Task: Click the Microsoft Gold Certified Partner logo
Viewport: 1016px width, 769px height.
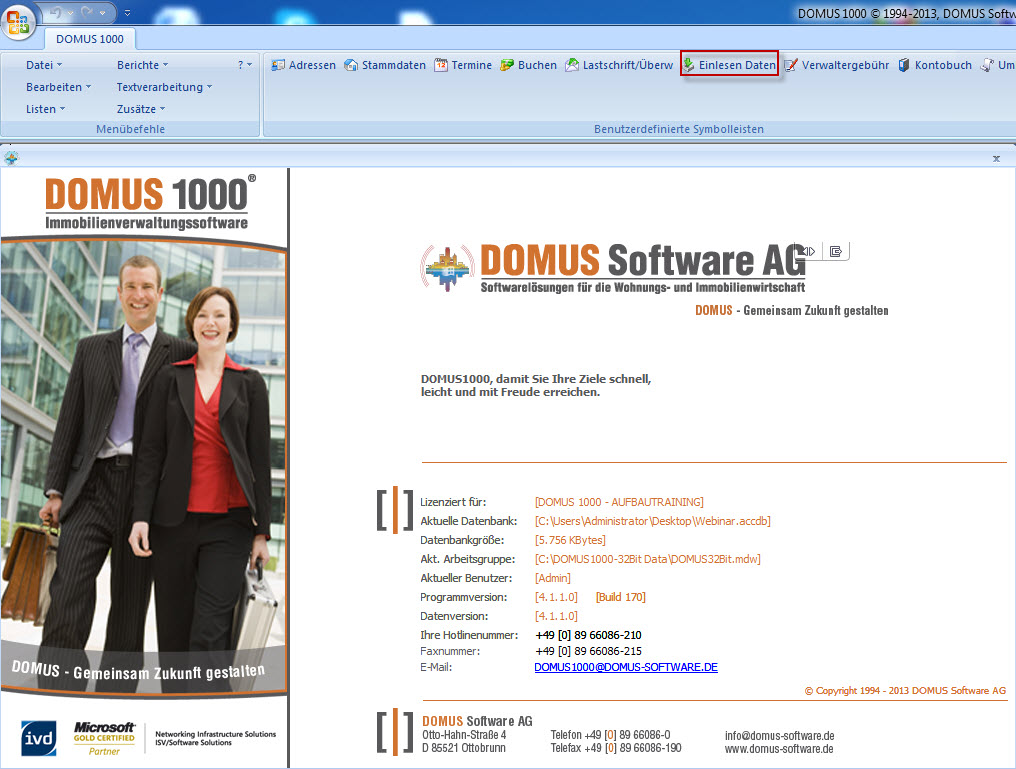Action: pyautogui.click(x=104, y=739)
